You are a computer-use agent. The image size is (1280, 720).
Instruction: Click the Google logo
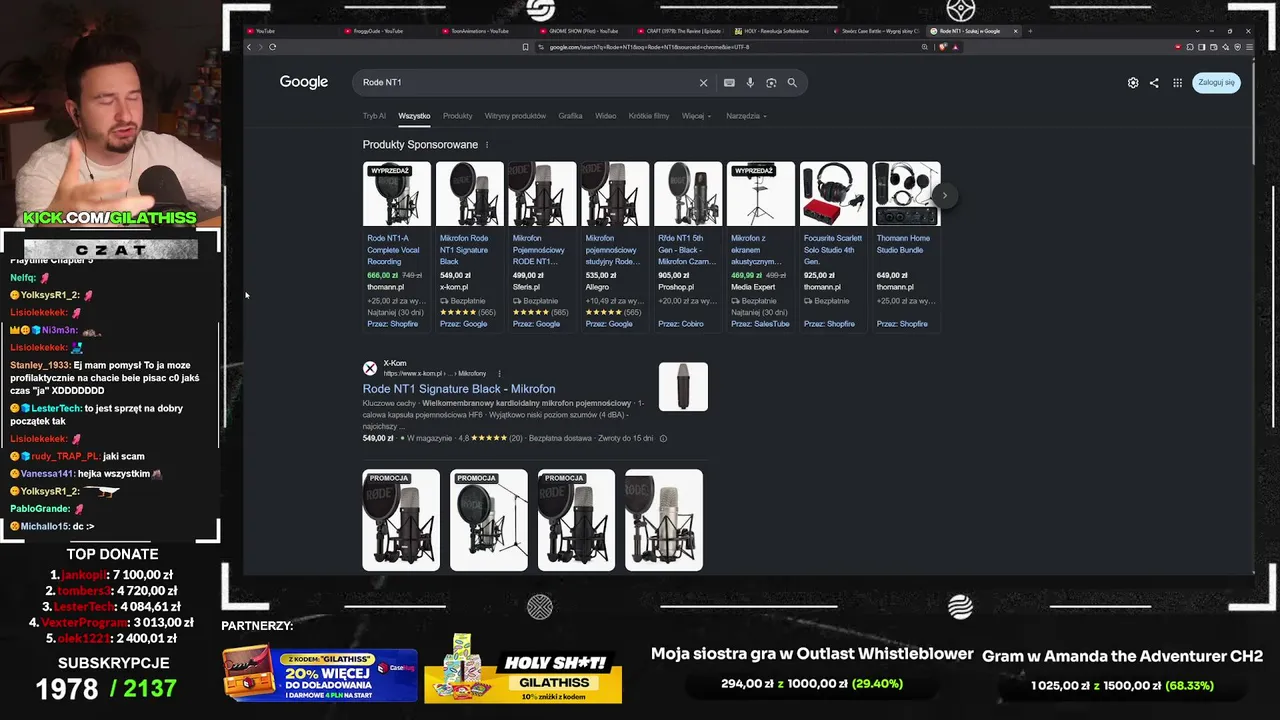click(x=304, y=82)
